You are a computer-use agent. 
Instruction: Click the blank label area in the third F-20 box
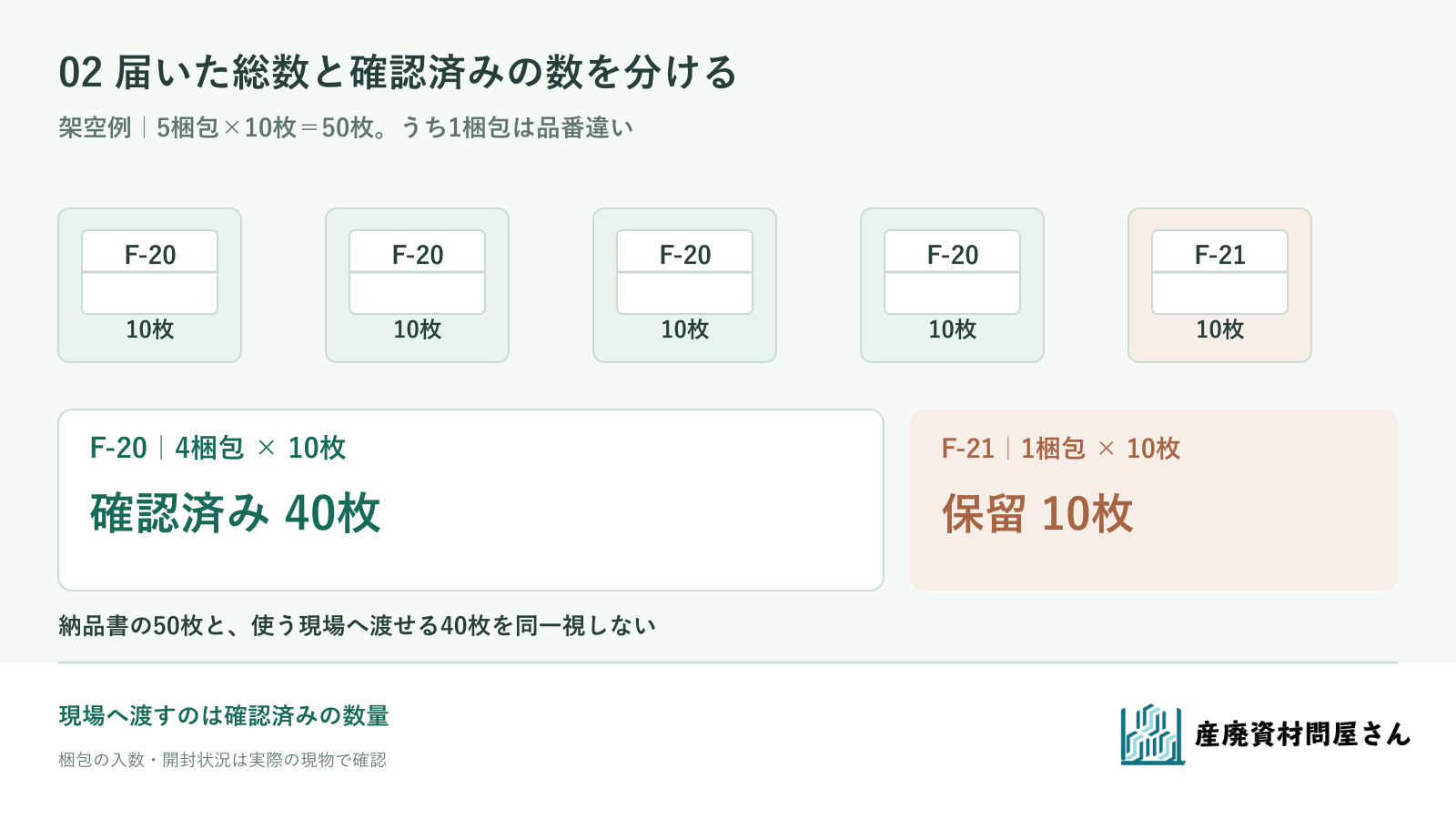point(685,293)
